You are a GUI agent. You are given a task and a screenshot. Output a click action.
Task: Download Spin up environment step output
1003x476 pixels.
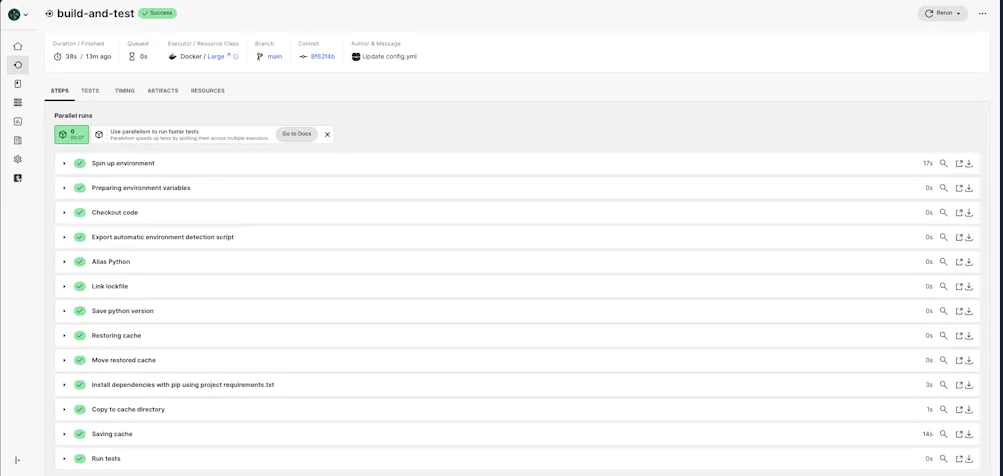pyautogui.click(x=968, y=163)
